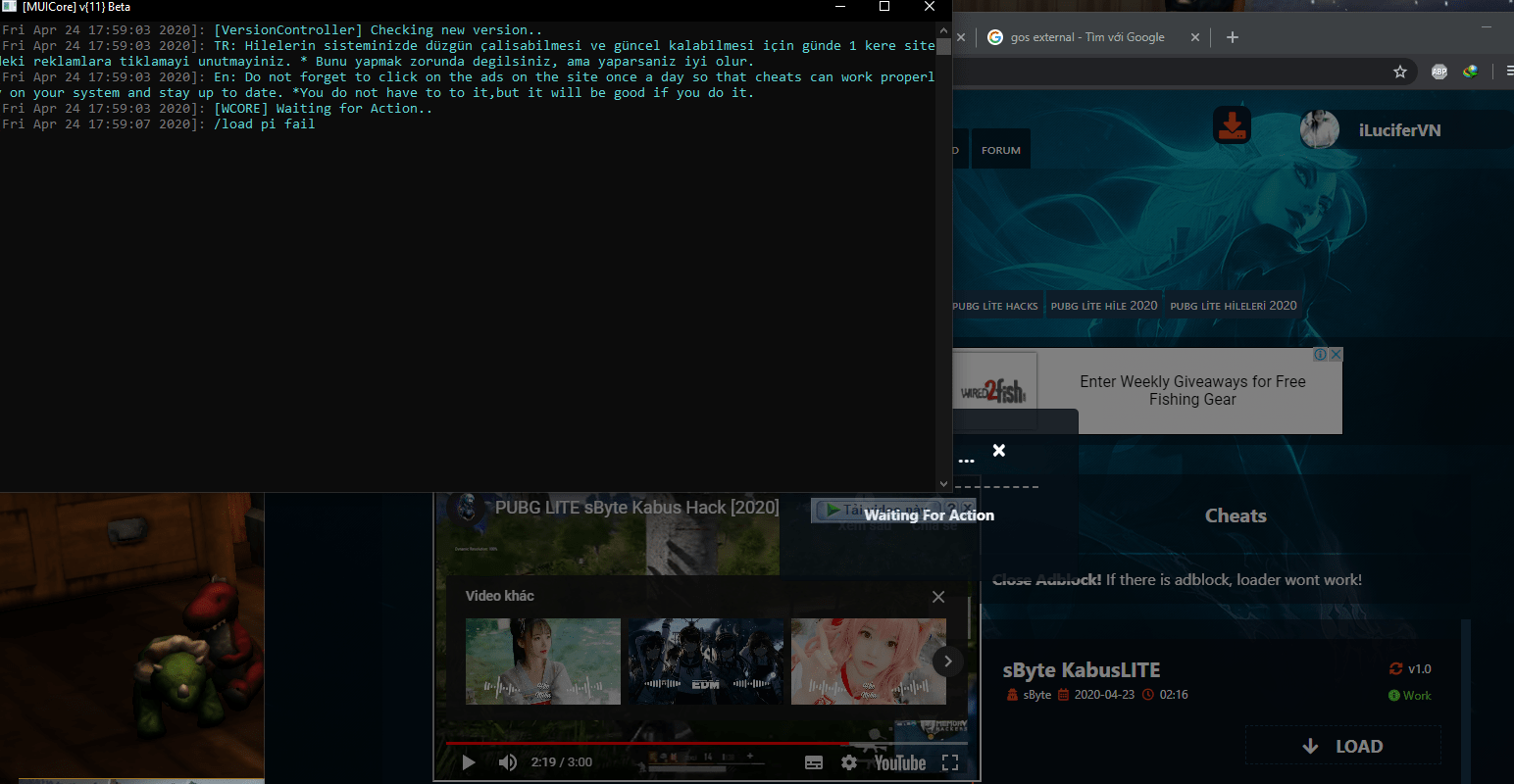Click the PUBG LITE HİLELERİ 2020 tag
The width and height of the screenshot is (1514, 784).
point(1234,306)
